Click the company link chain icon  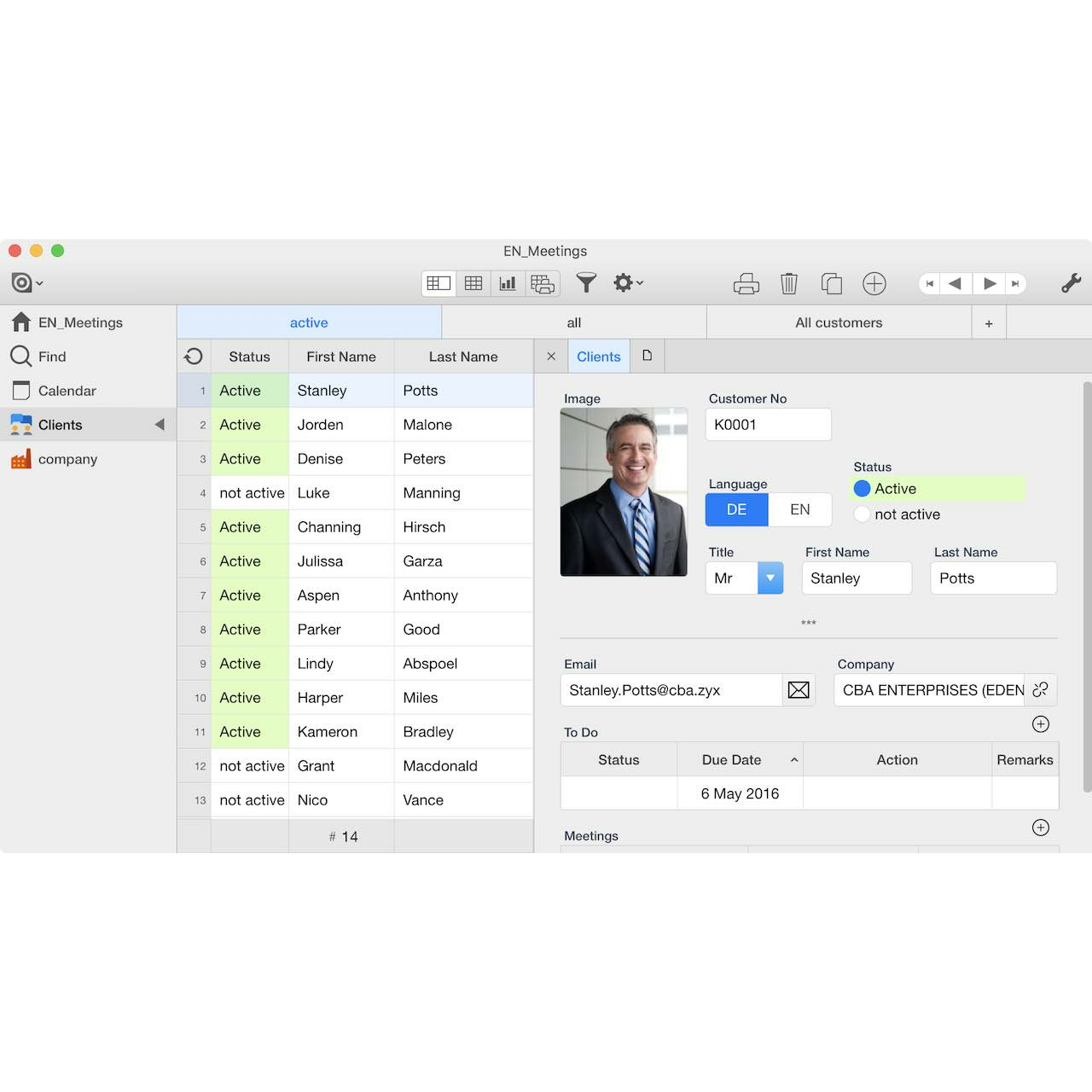(x=1040, y=690)
